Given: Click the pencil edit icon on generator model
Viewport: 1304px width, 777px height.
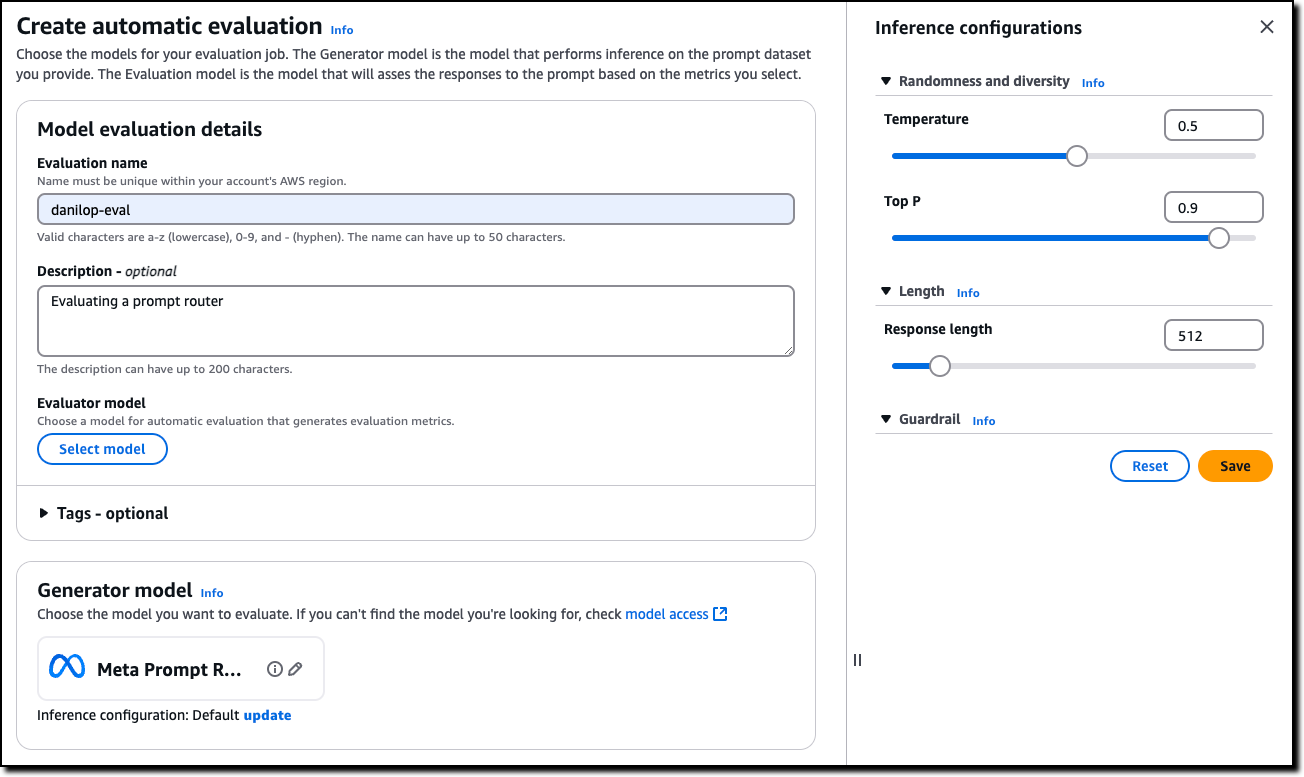Looking at the screenshot, I should 295,669.
